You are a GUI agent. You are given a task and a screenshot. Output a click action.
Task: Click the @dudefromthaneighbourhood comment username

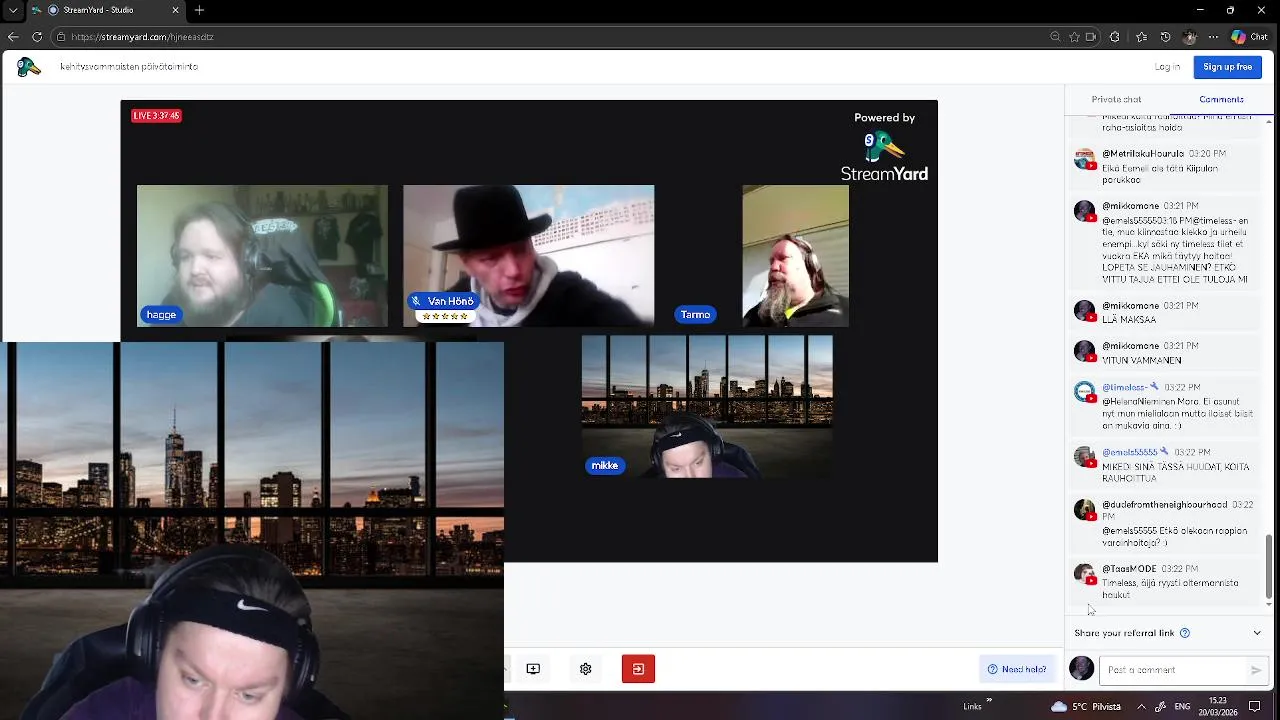(1164, 505)
